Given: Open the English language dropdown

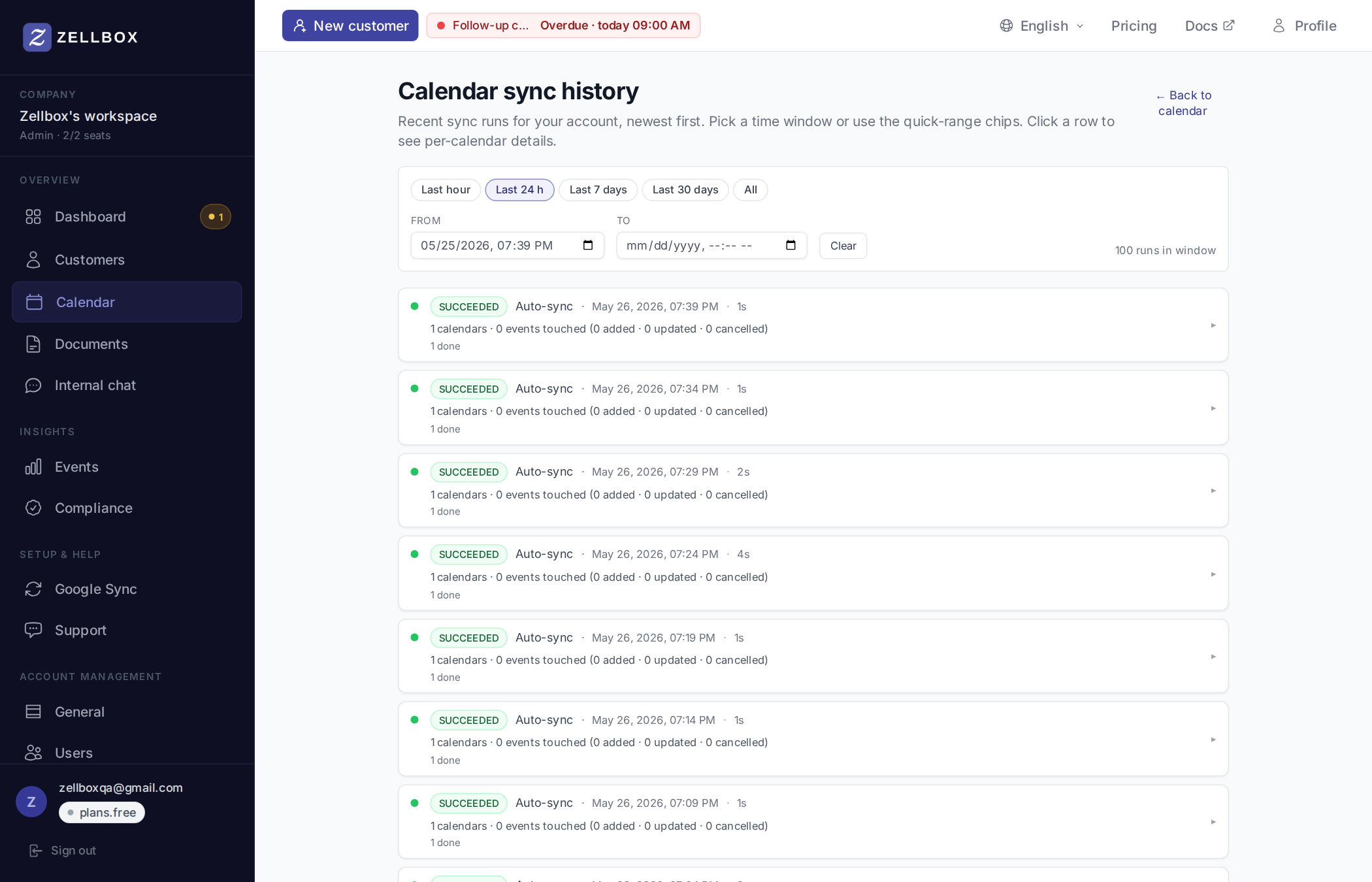Looking at the screenshot, I should (1042, 25).
